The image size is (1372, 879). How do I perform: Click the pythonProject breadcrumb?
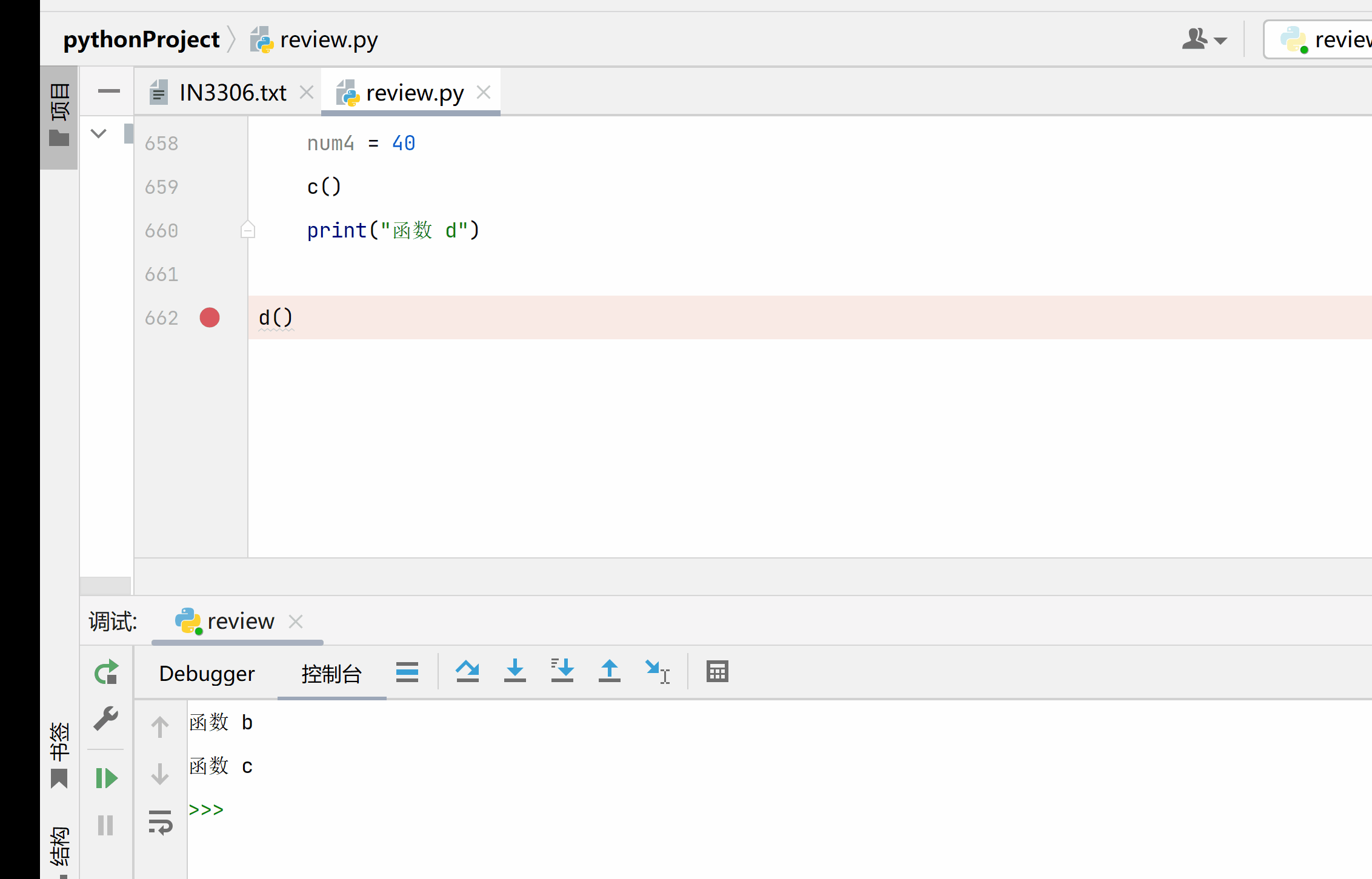(141, 40)
